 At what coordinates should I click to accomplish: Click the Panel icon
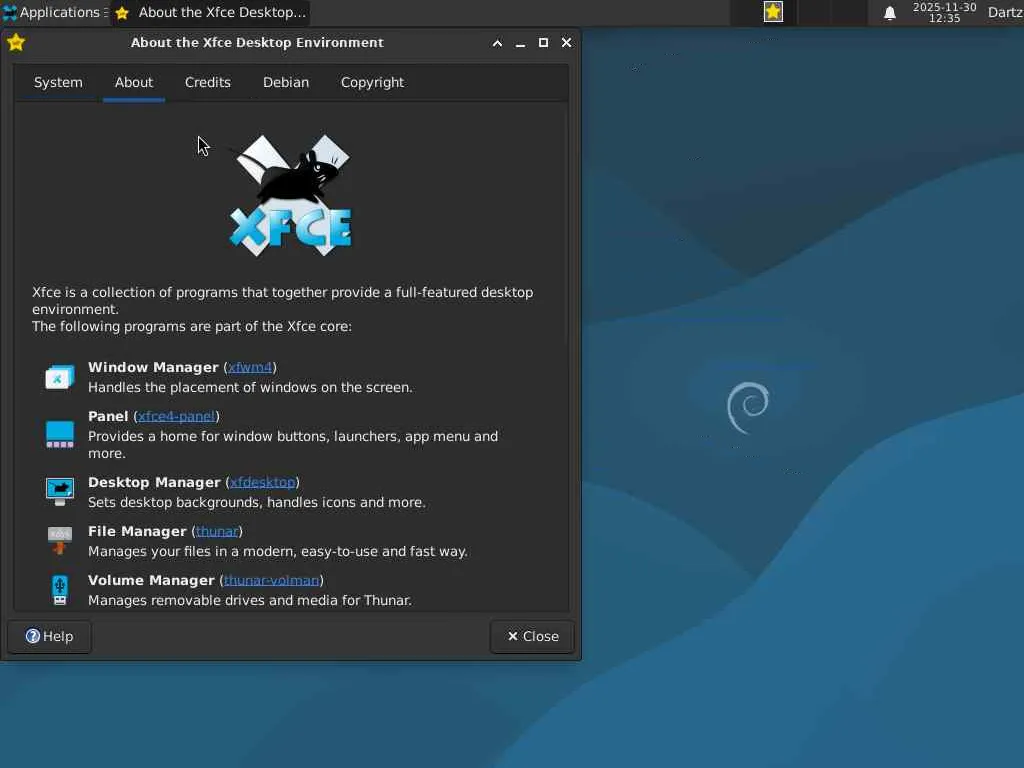(59, 434)
